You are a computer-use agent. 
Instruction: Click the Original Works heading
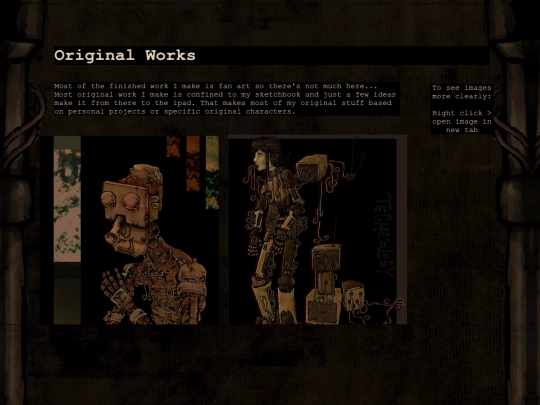click(125, 55)
